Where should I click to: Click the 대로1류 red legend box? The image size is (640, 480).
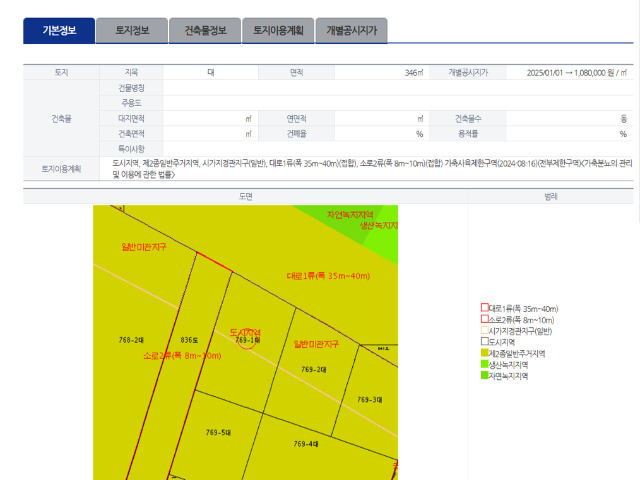[485, 308]
